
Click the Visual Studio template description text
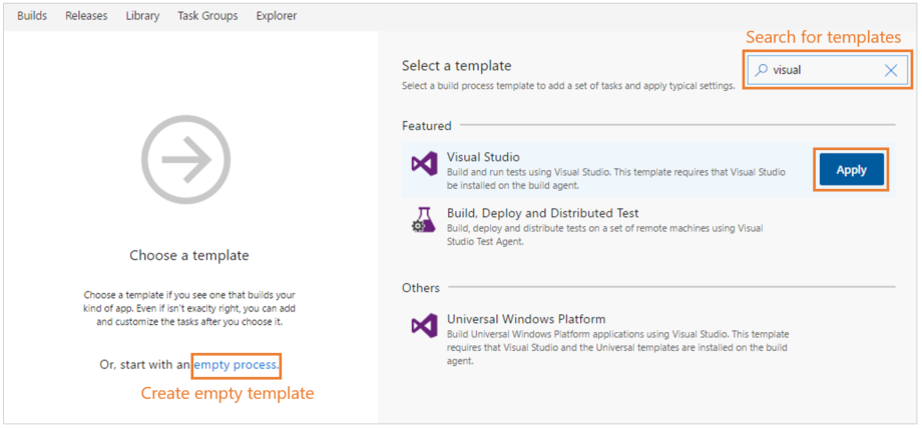point(616,179)
